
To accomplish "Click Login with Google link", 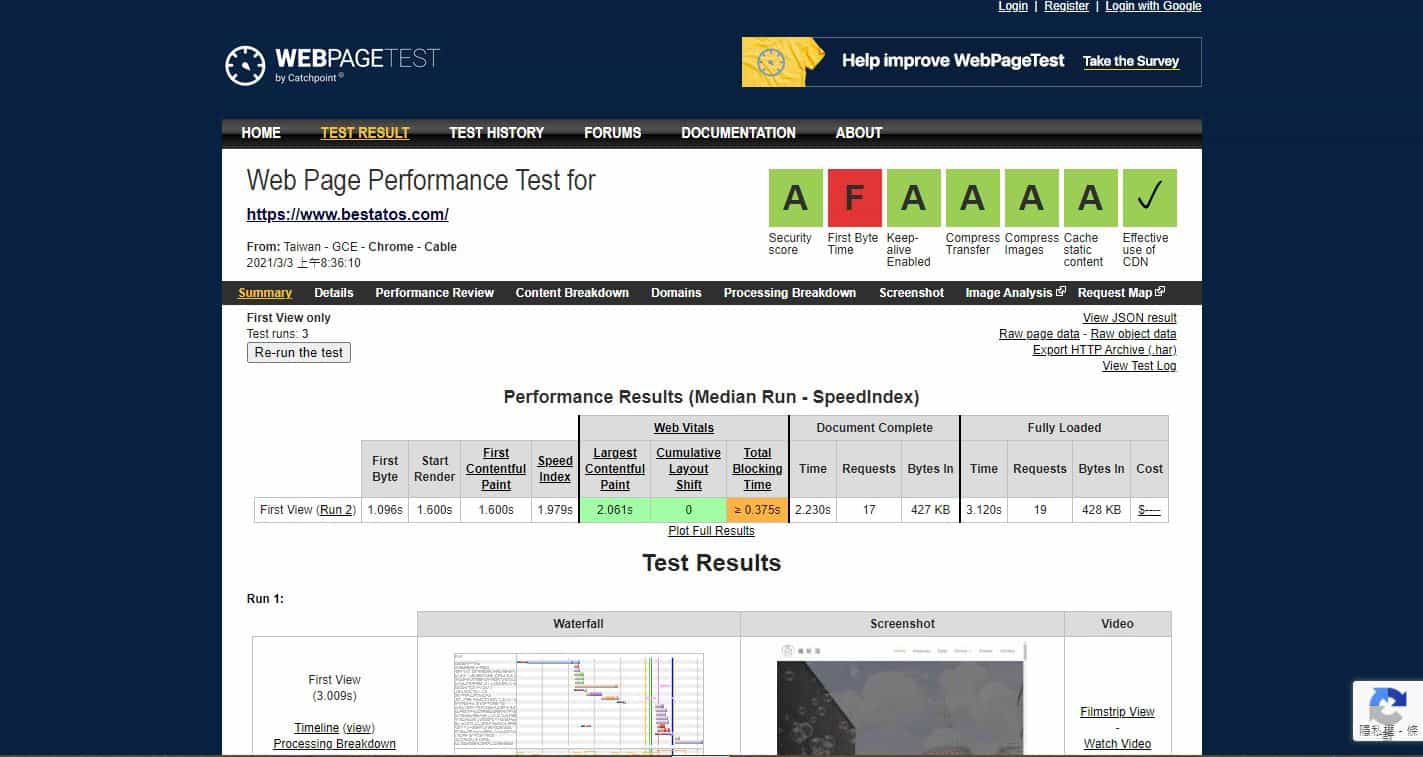I will [x=1153, y=6].
